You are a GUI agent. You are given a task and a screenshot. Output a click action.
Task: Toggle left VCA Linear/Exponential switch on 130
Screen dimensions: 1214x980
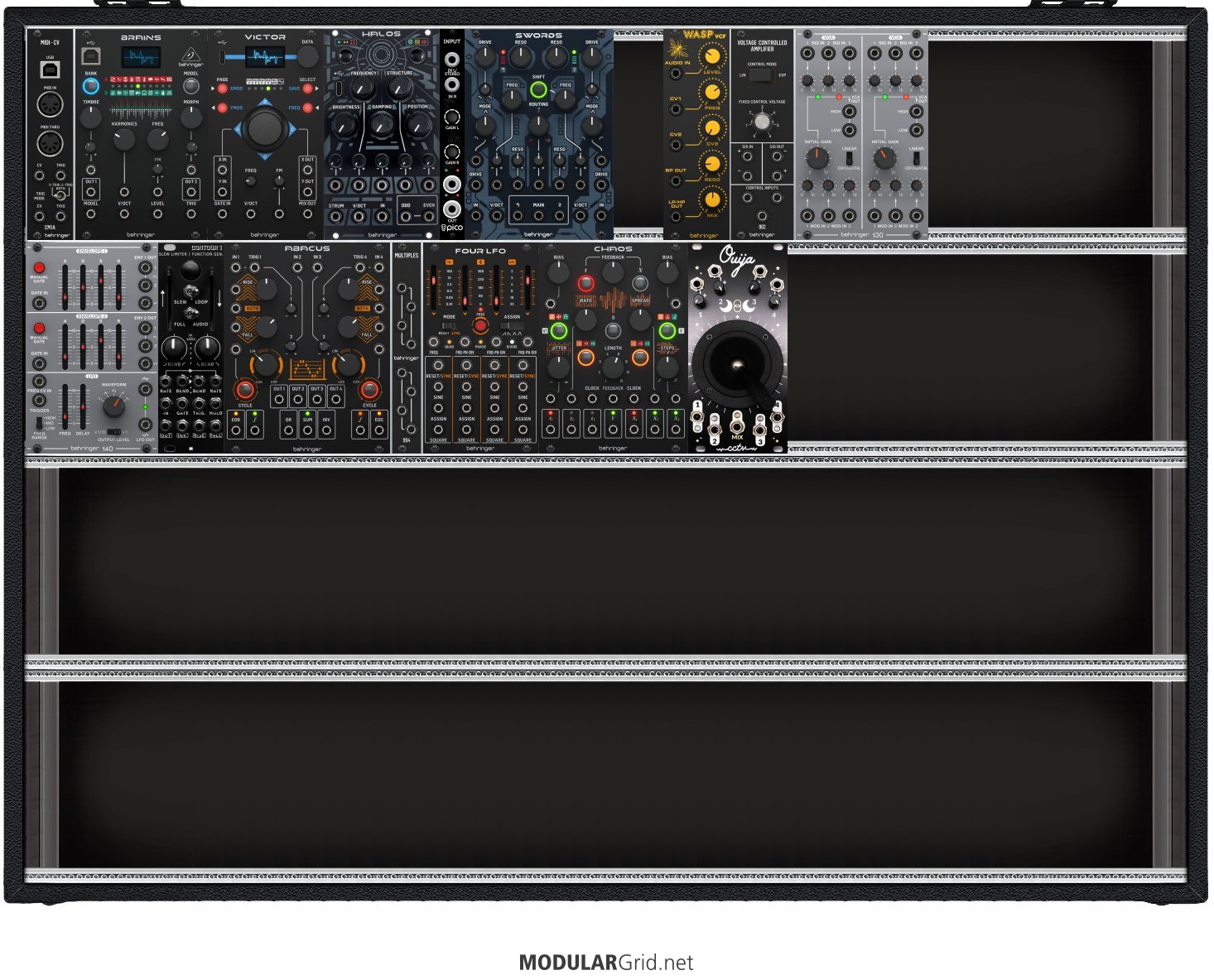(x=849, y=158)
